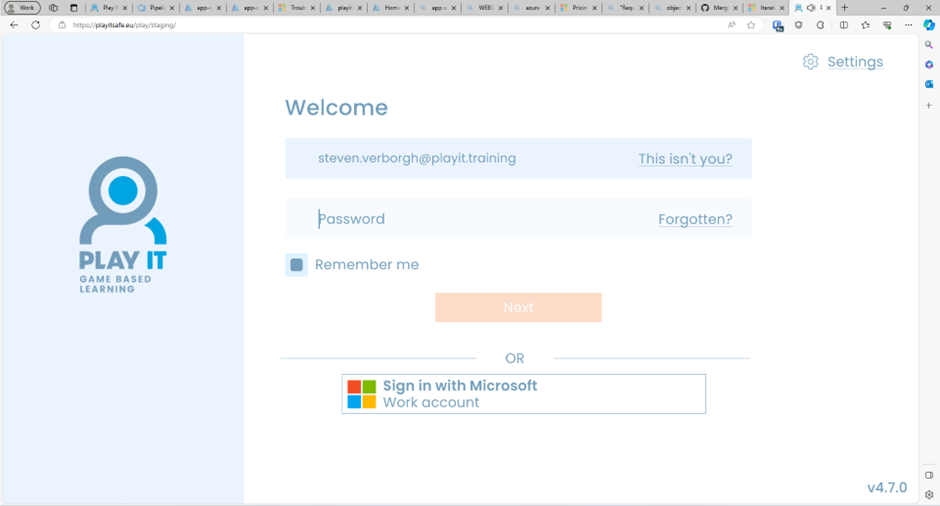940x506 pixels.
Task: Click the Microsoft logo on the sign-in button
Action: click(361, 394)
